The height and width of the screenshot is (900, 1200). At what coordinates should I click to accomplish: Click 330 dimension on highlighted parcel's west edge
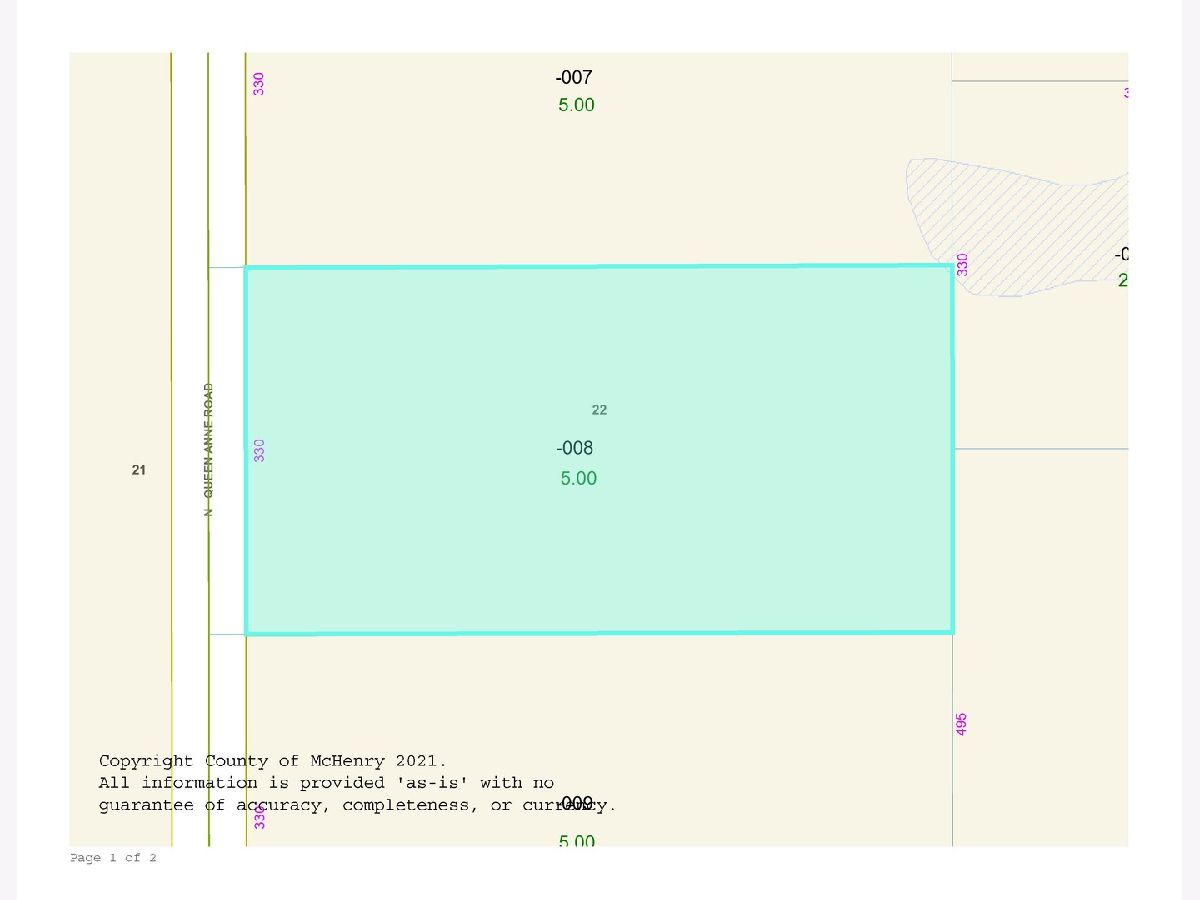pos(259,450)
